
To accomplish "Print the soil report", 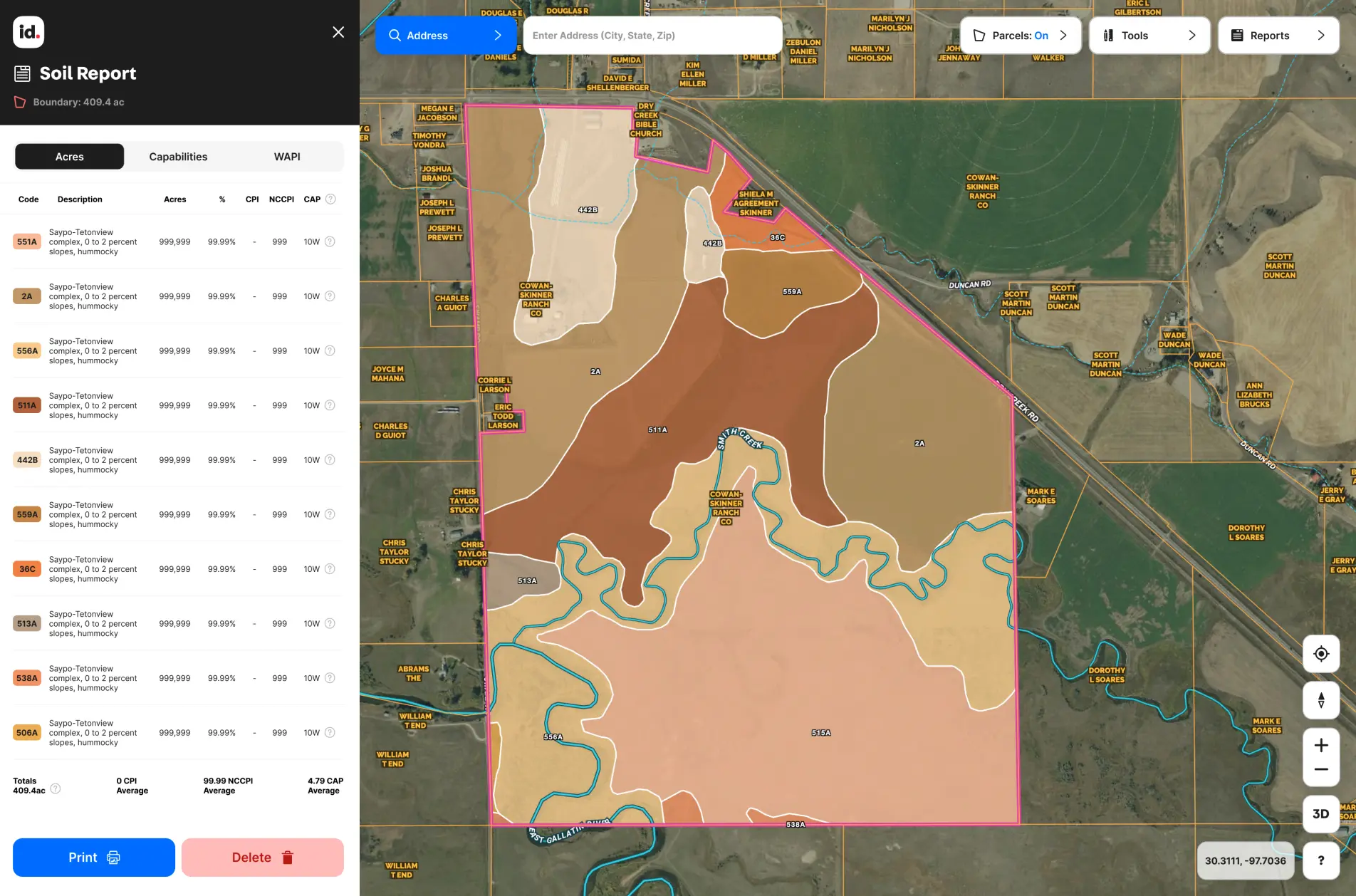I will [93, 857].
